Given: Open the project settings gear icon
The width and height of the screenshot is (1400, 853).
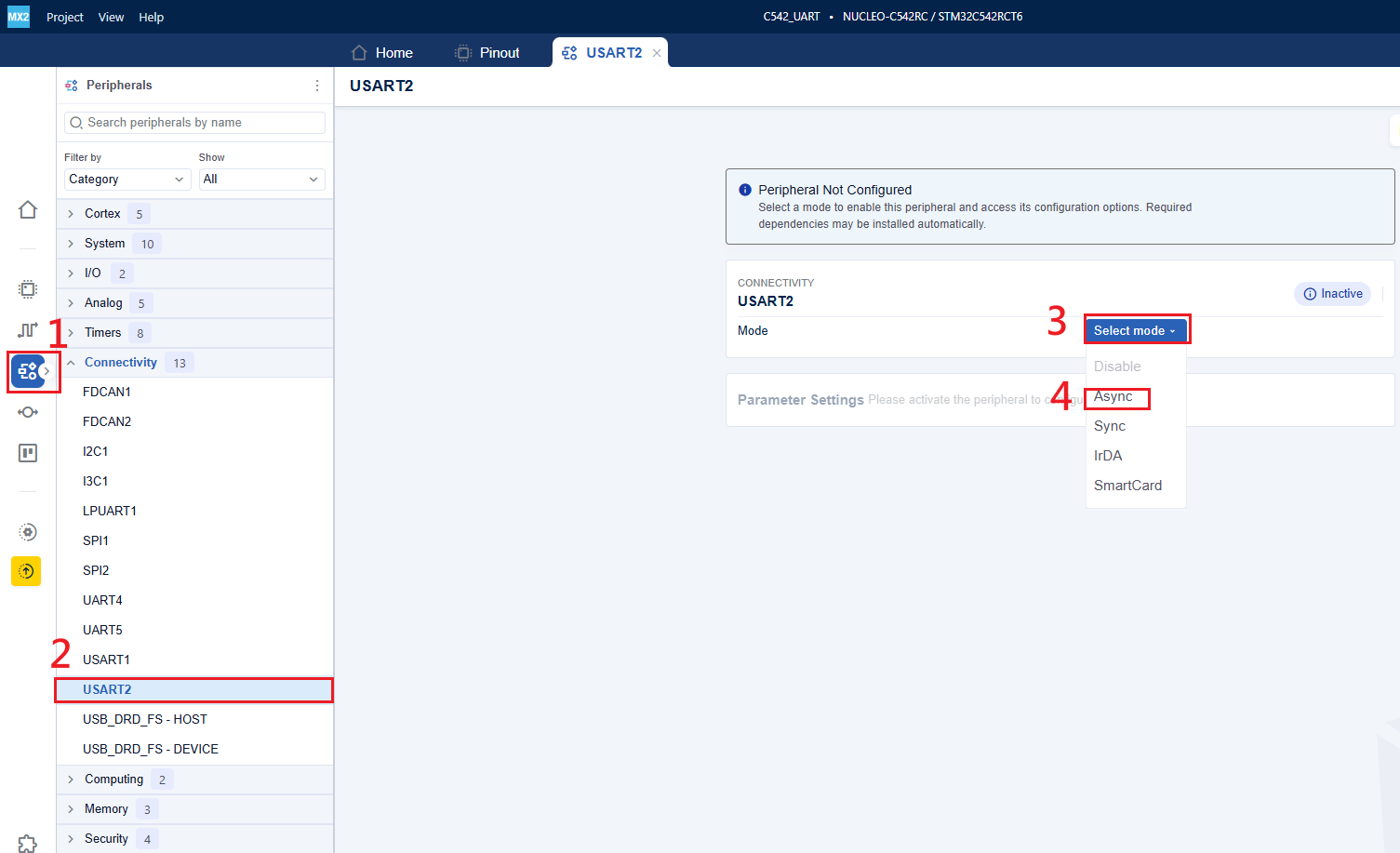Looking at the screenshot, I should pyautogui.click(x=28, y=532).
